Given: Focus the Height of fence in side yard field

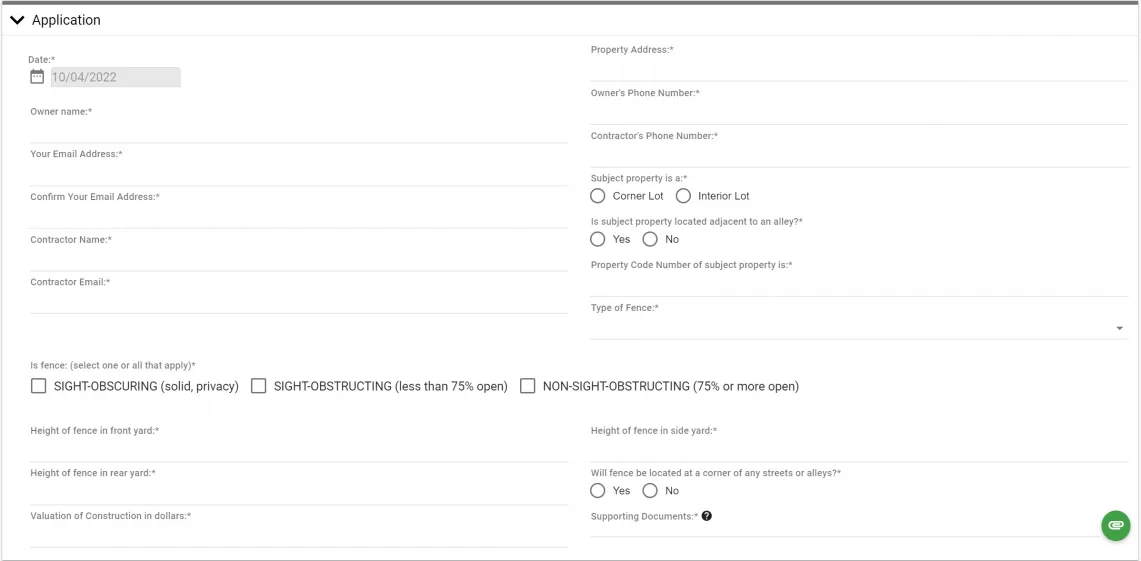Looking at the screenshot, I should pos(858,450).
